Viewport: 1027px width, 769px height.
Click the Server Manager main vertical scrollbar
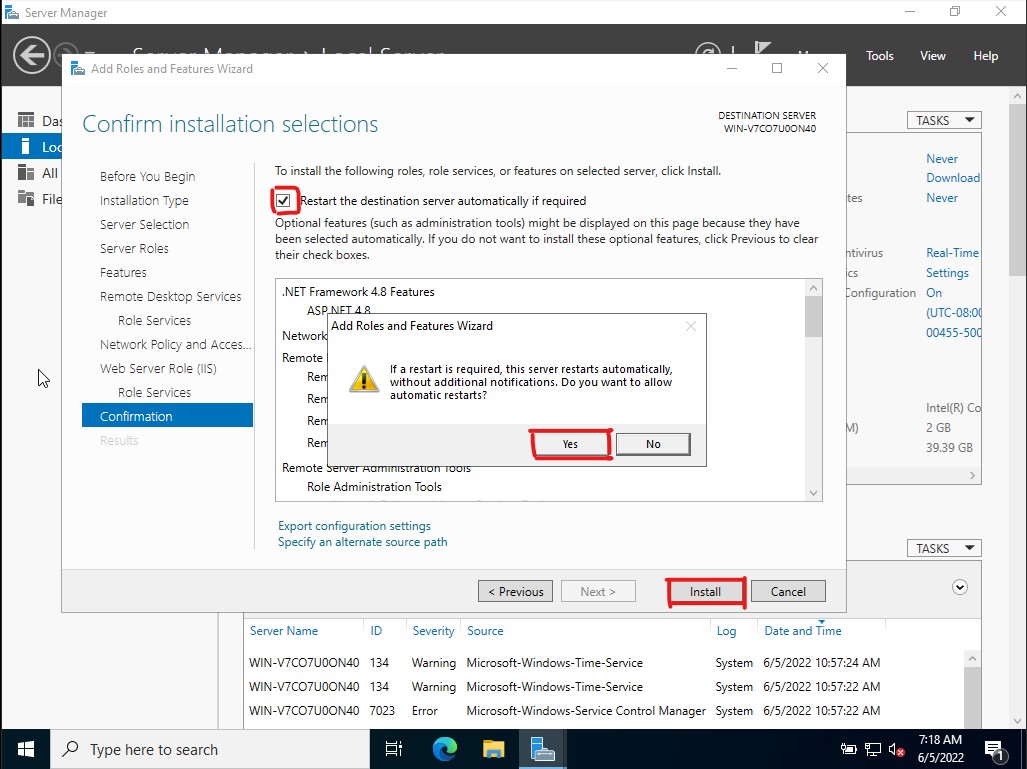pos(1017,190)
